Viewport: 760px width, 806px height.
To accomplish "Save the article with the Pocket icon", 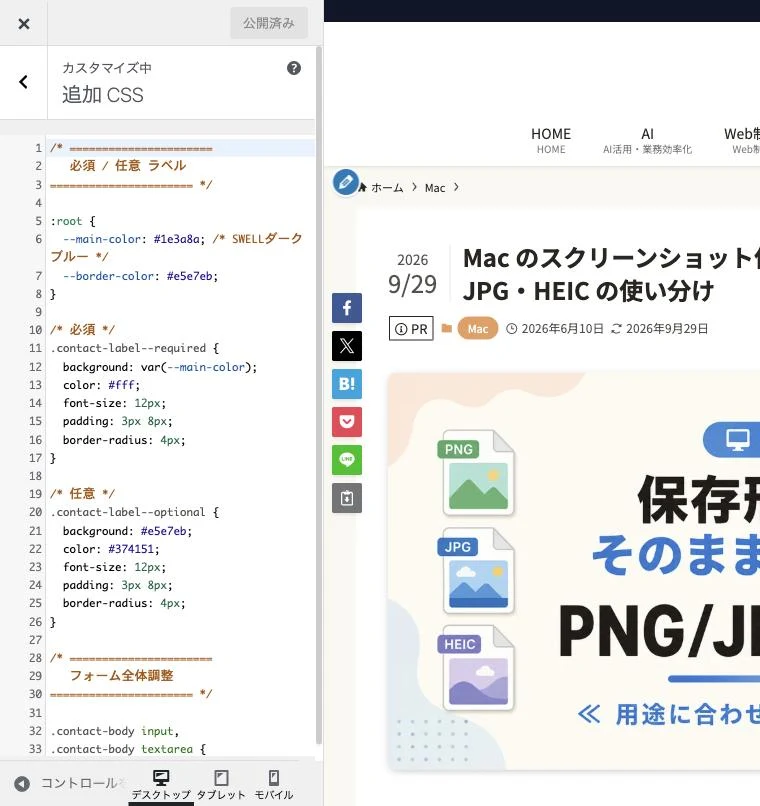I will [x=347, y=422].
